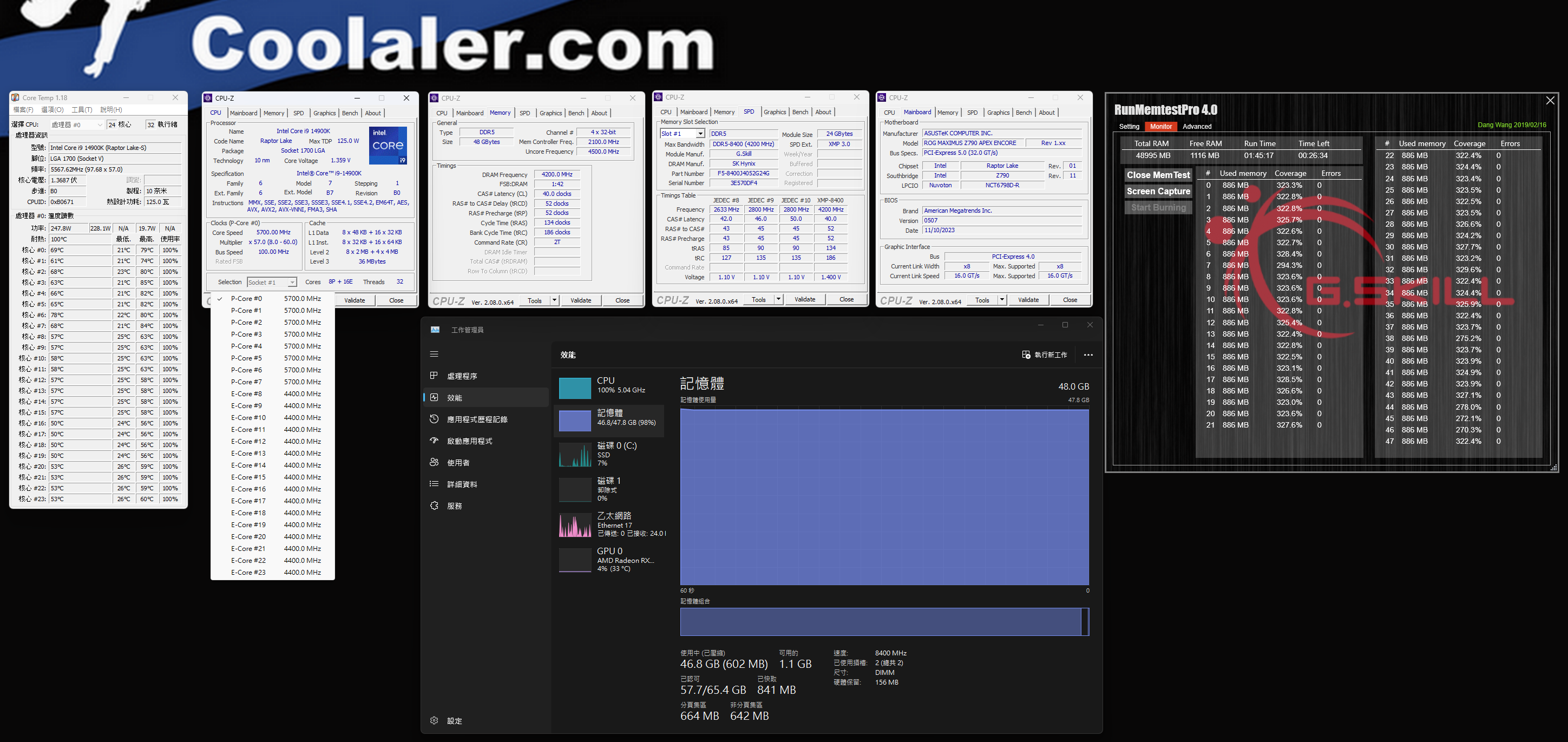Close the RunMemtestPro window
Screen dimensions: 1568x742
pyautogui.click(x=1550, y=101)
